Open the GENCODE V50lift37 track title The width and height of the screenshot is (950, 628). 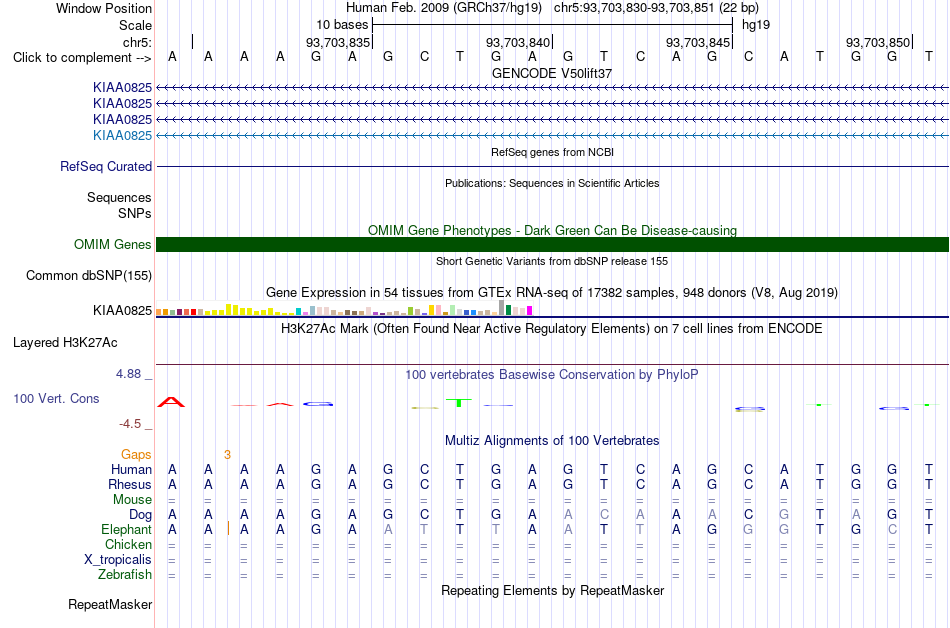552,73
